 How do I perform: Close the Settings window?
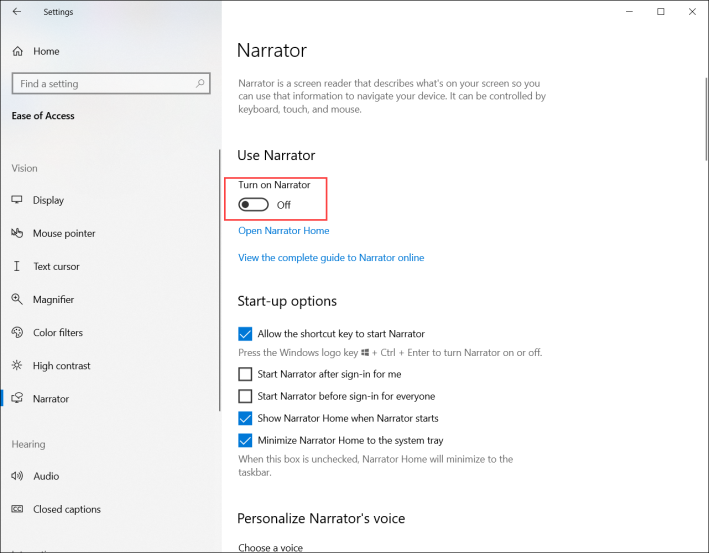tap(692, 12)
